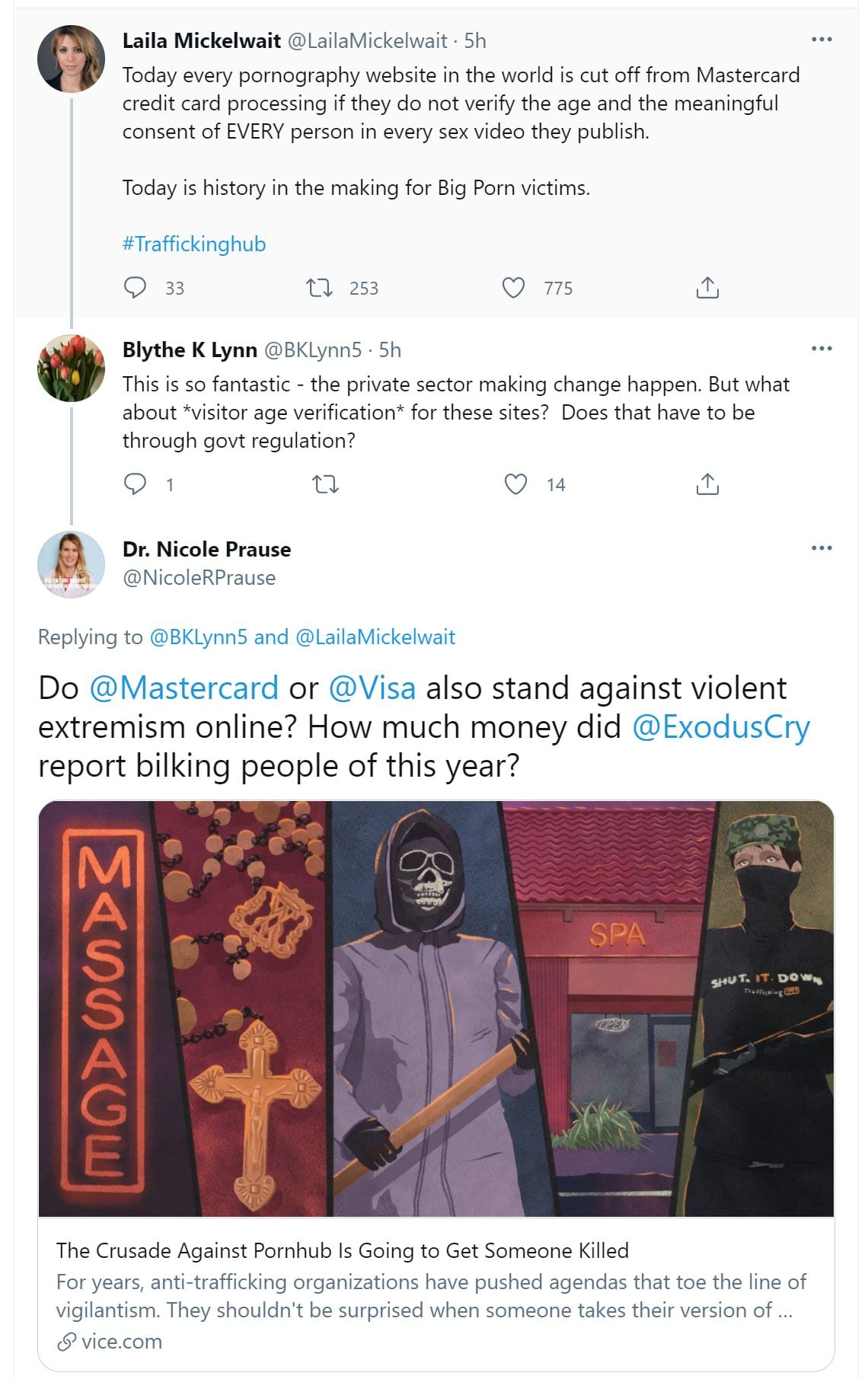Open the vice.com article card image
868x1379 pixels.
point(436,1008)
